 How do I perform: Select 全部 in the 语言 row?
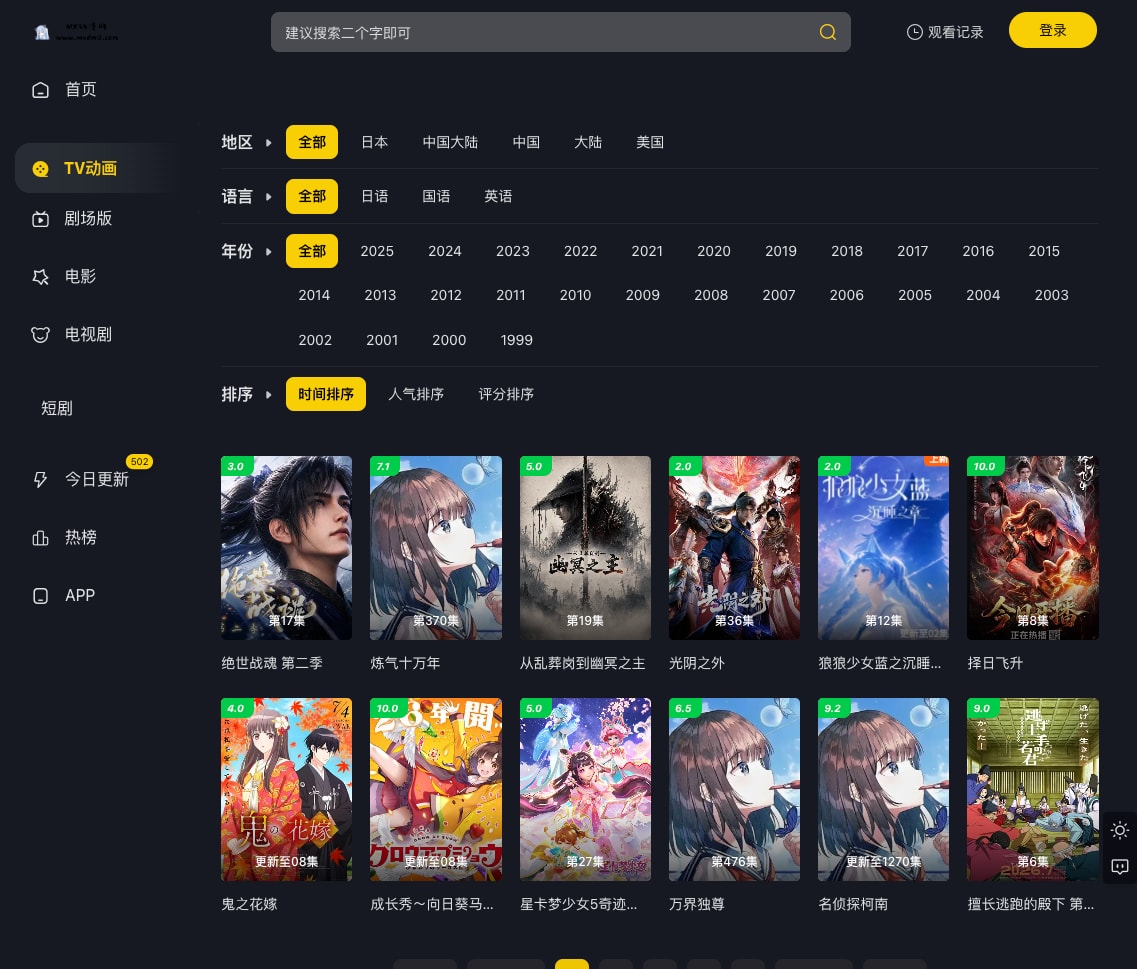(x=312, y=196)
